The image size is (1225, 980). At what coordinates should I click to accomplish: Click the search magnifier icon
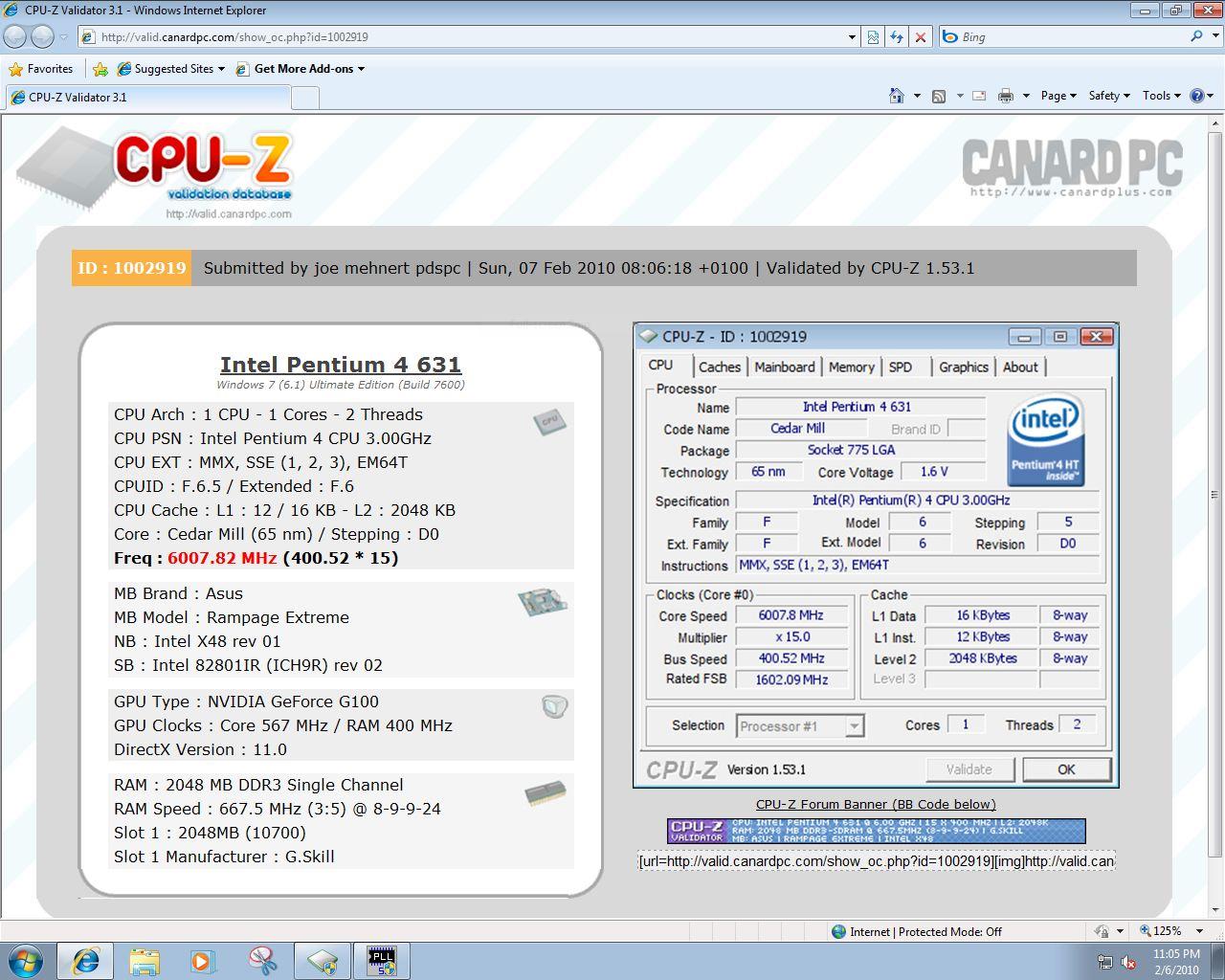[x=1196, y=36]
